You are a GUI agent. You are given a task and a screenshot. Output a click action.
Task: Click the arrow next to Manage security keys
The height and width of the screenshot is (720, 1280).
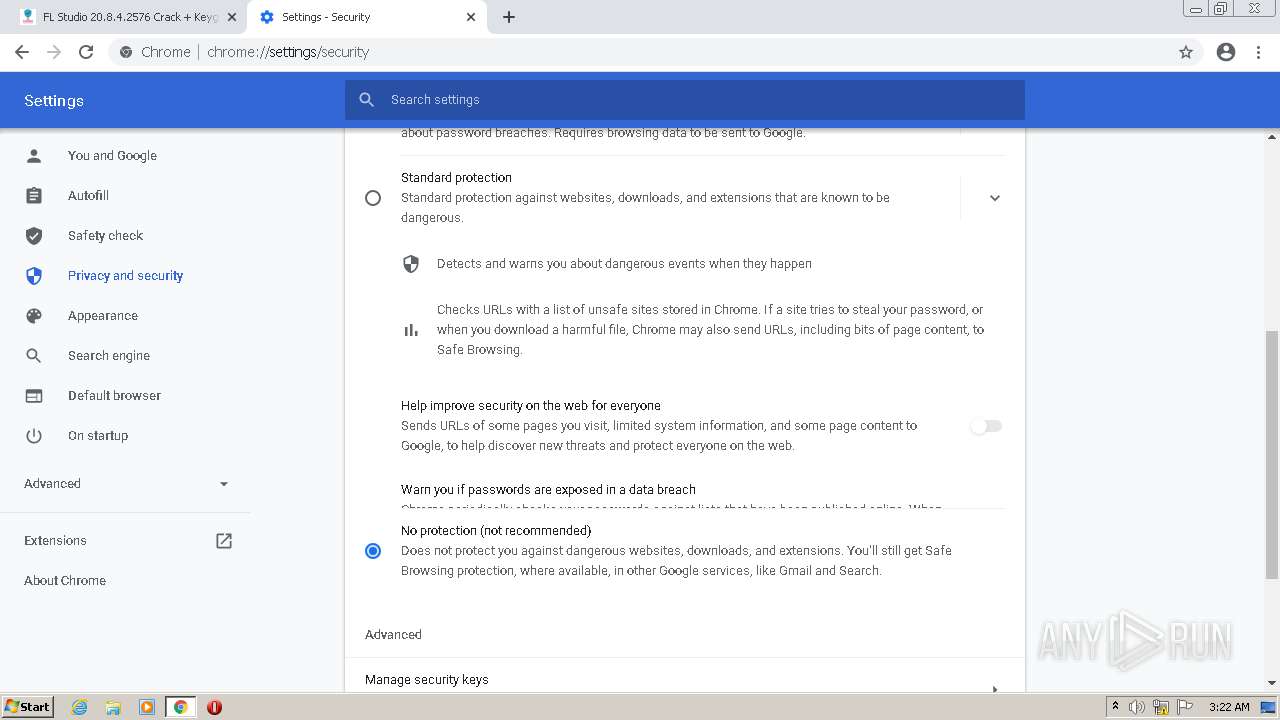click(x=994, y=689)
